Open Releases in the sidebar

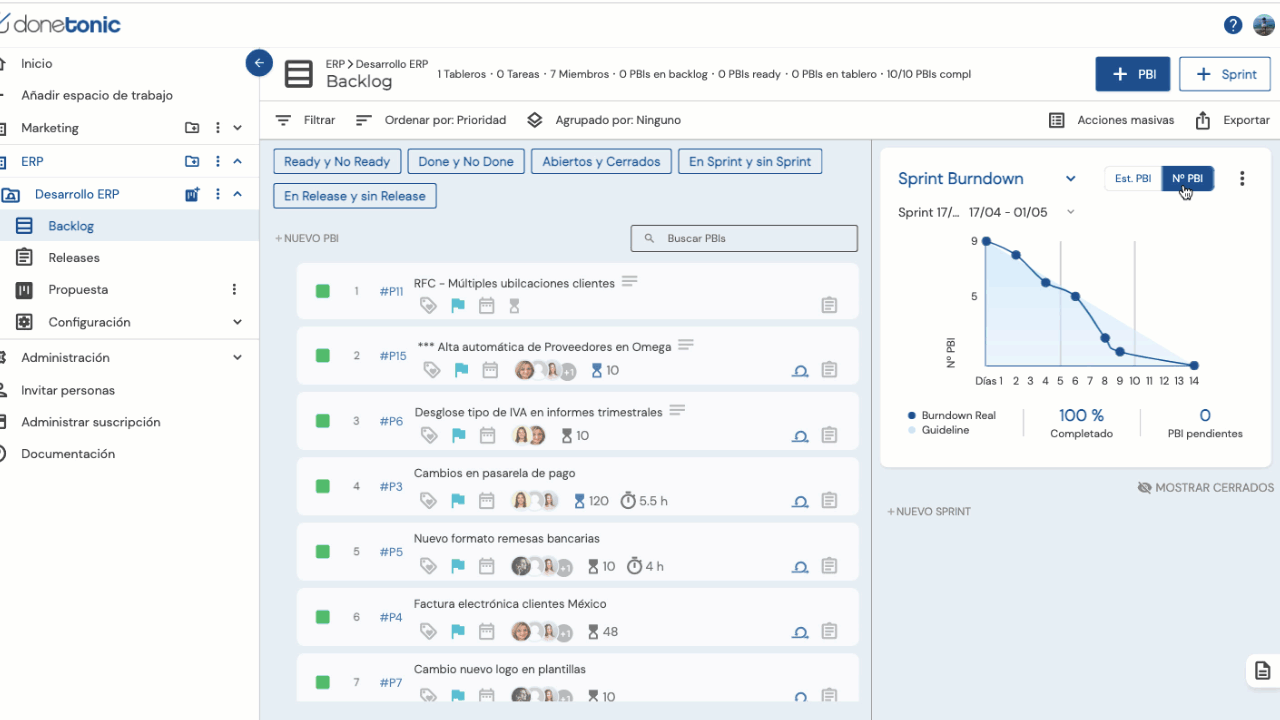[x=74, y=258]
